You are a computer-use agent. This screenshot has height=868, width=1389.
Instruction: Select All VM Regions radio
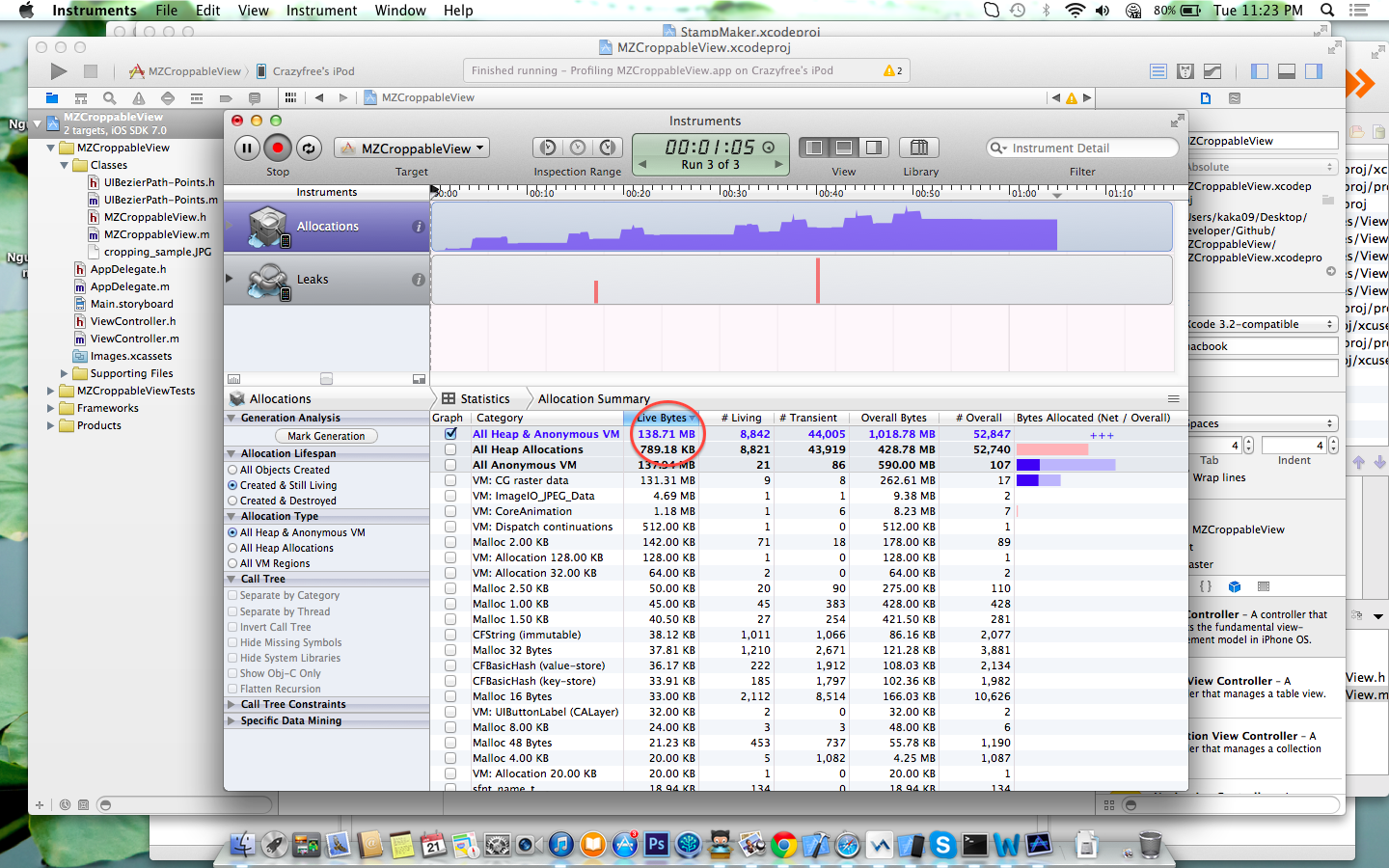(x=232, y=563)
